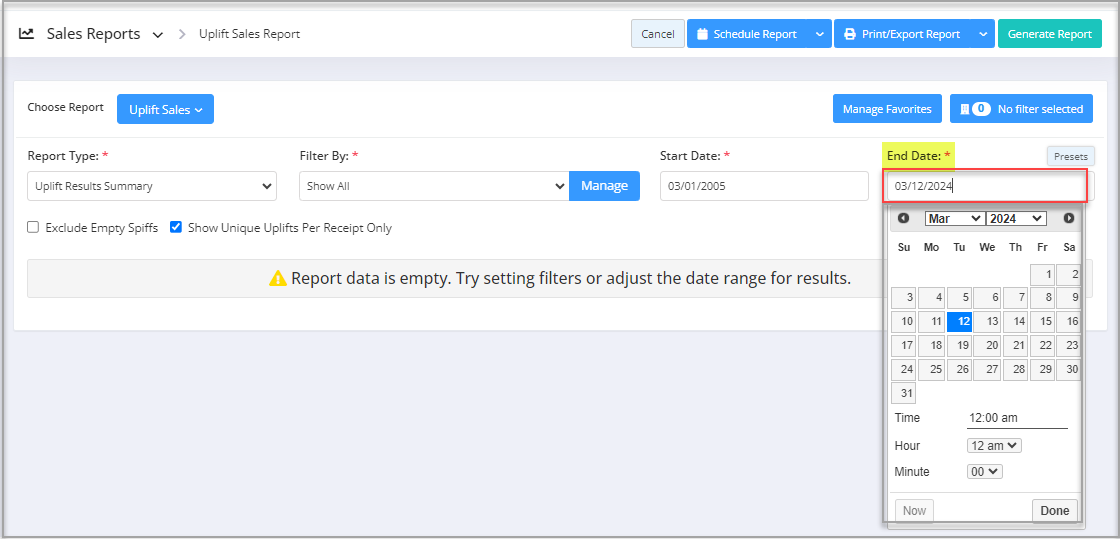Click printer icon on Print/Export Report

click(849, 34)
